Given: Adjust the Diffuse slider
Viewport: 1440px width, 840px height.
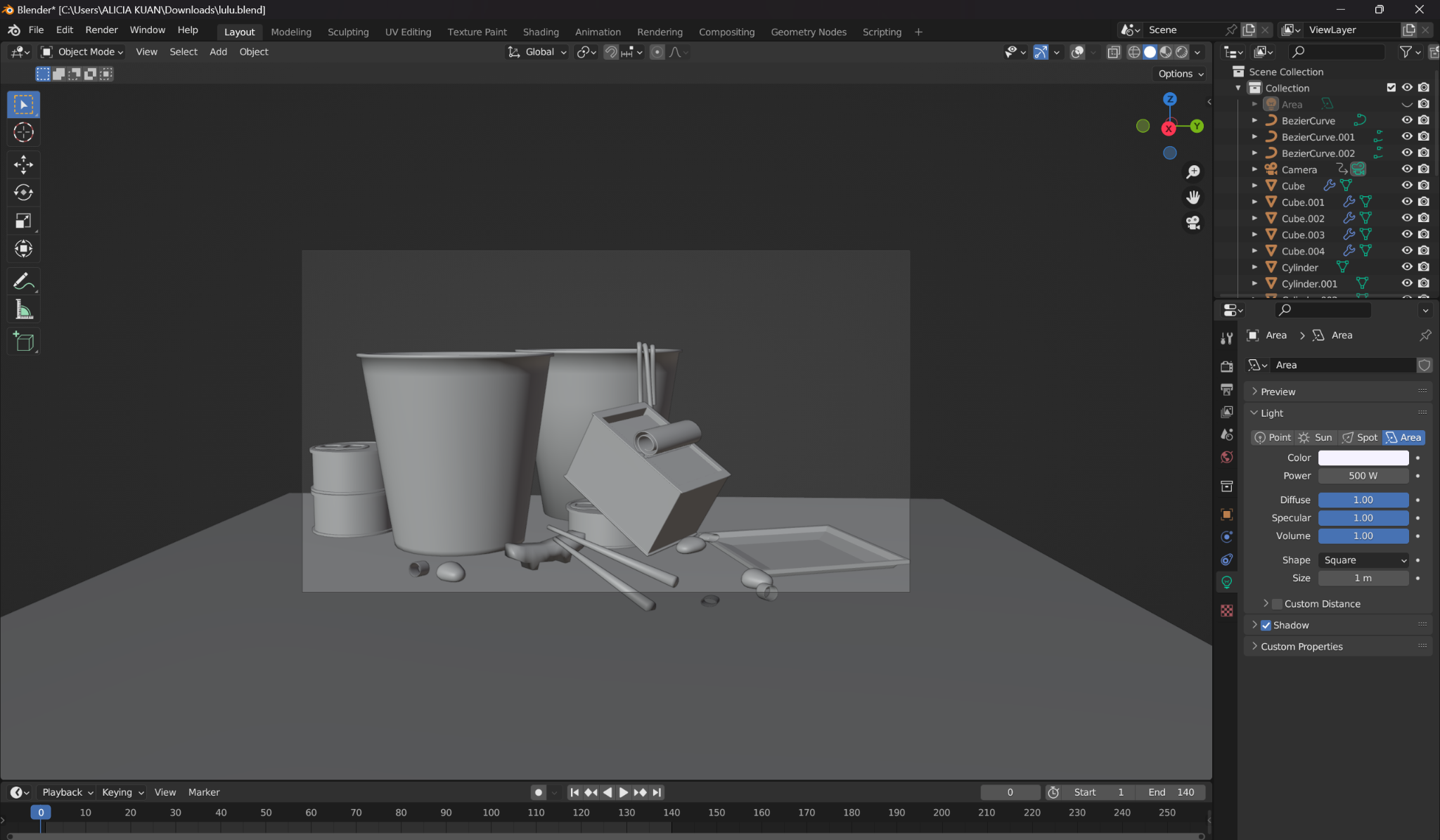Looking at the screenshot, I should tap(1363, 500).
